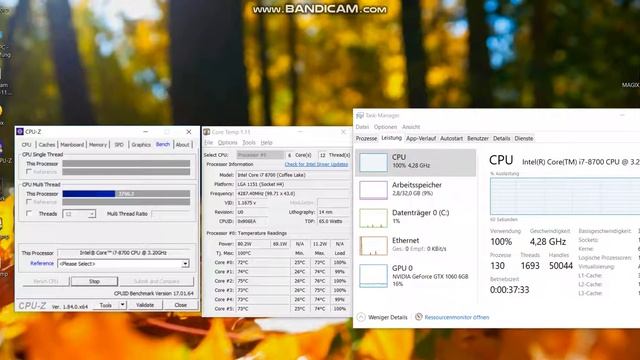Viewport: 640px width, 360px height.
Task: Open the Tools menu in Core Temp
Action: pos(249,142)
